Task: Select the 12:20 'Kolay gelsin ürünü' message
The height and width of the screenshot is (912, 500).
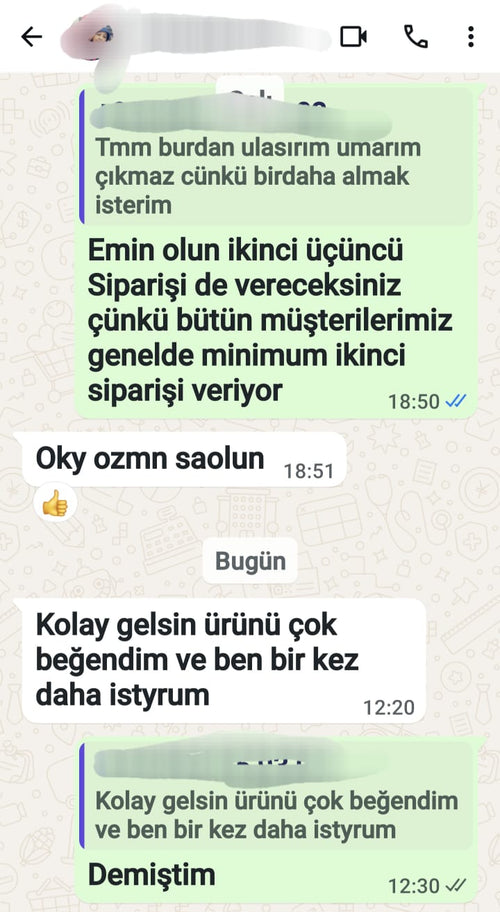Action: pyautogui.click(x=224, y=660)
